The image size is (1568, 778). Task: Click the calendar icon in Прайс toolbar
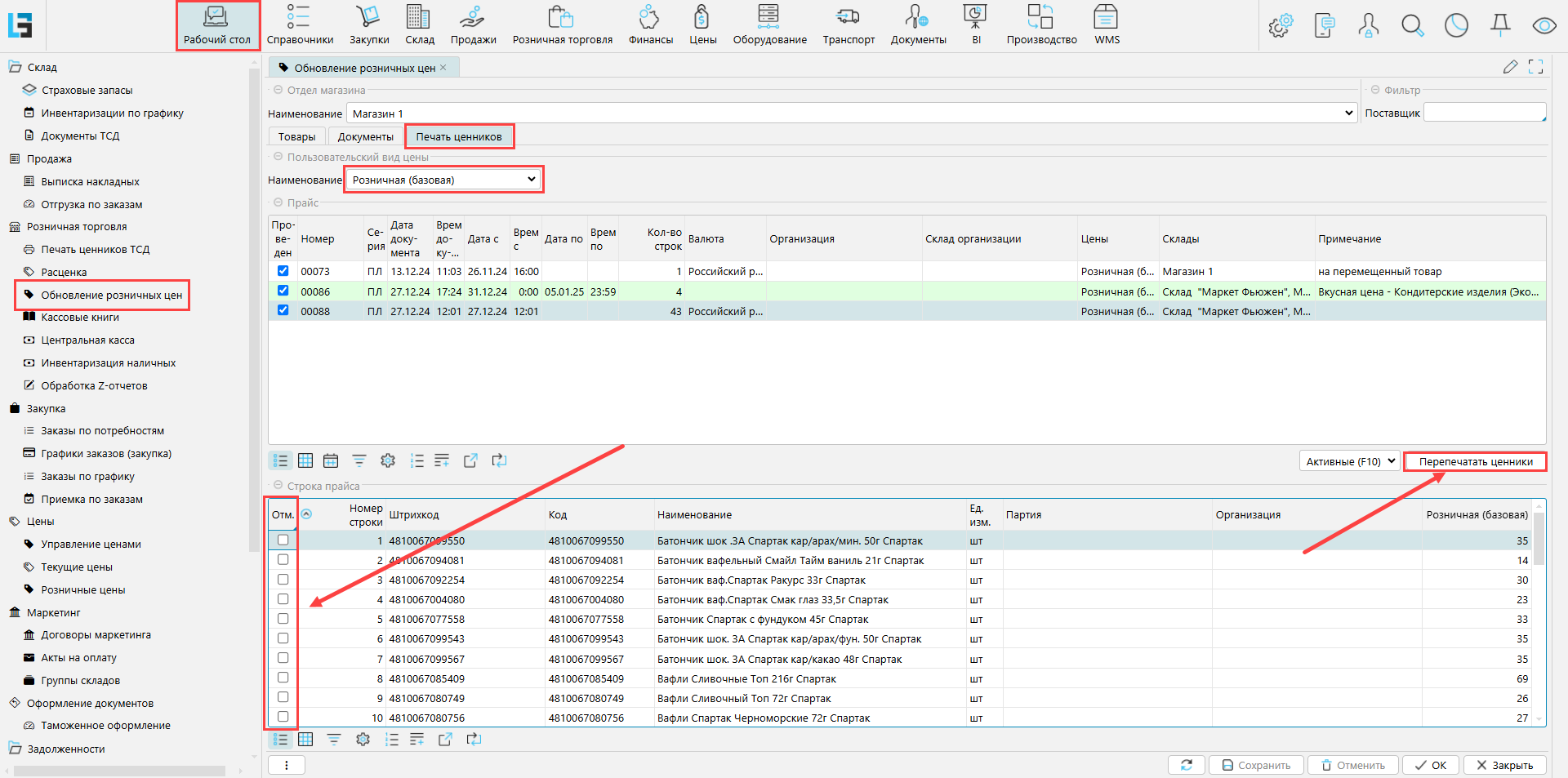331,461
